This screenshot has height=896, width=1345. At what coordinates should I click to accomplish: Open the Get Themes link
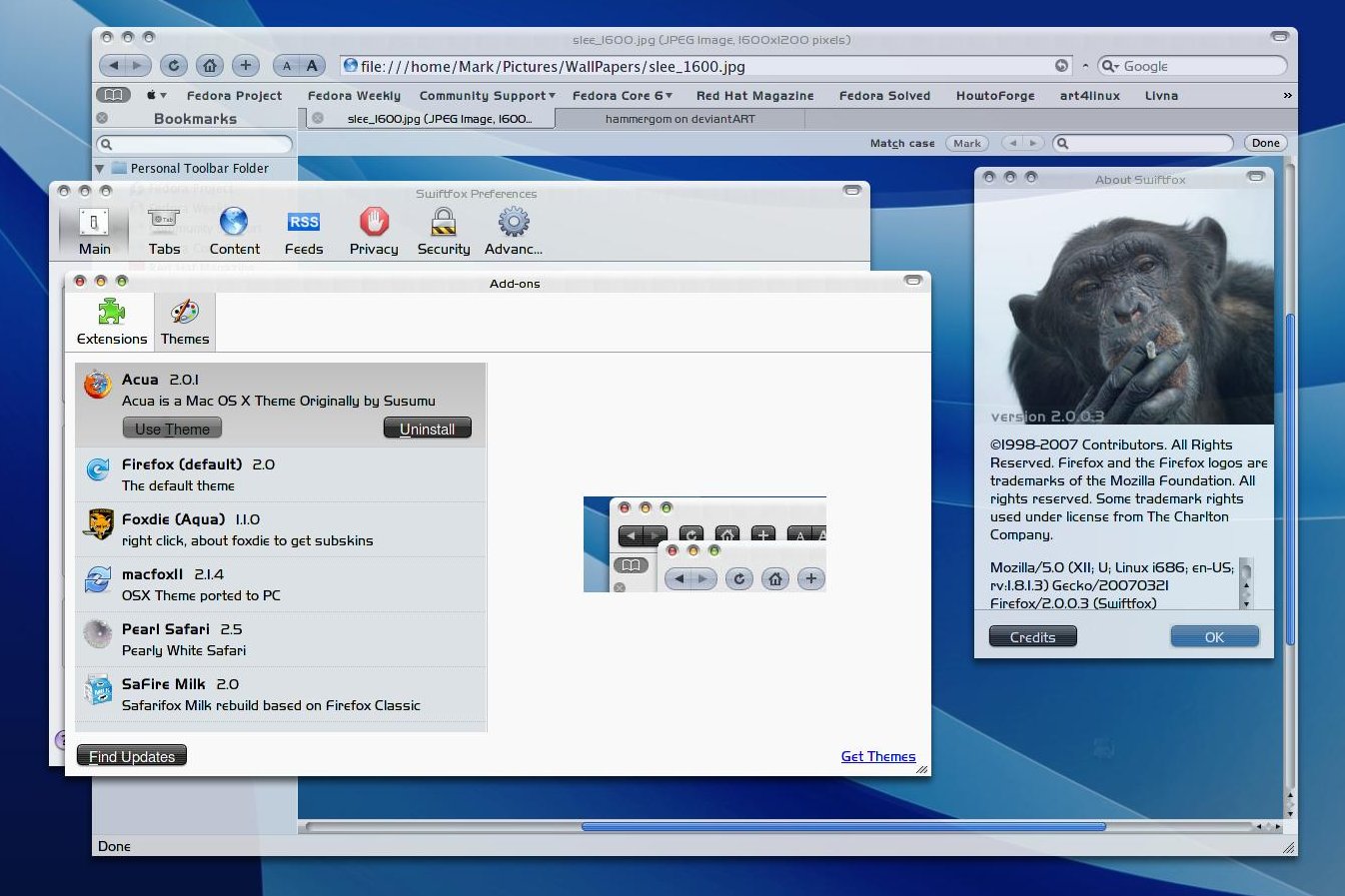[878, 756]
